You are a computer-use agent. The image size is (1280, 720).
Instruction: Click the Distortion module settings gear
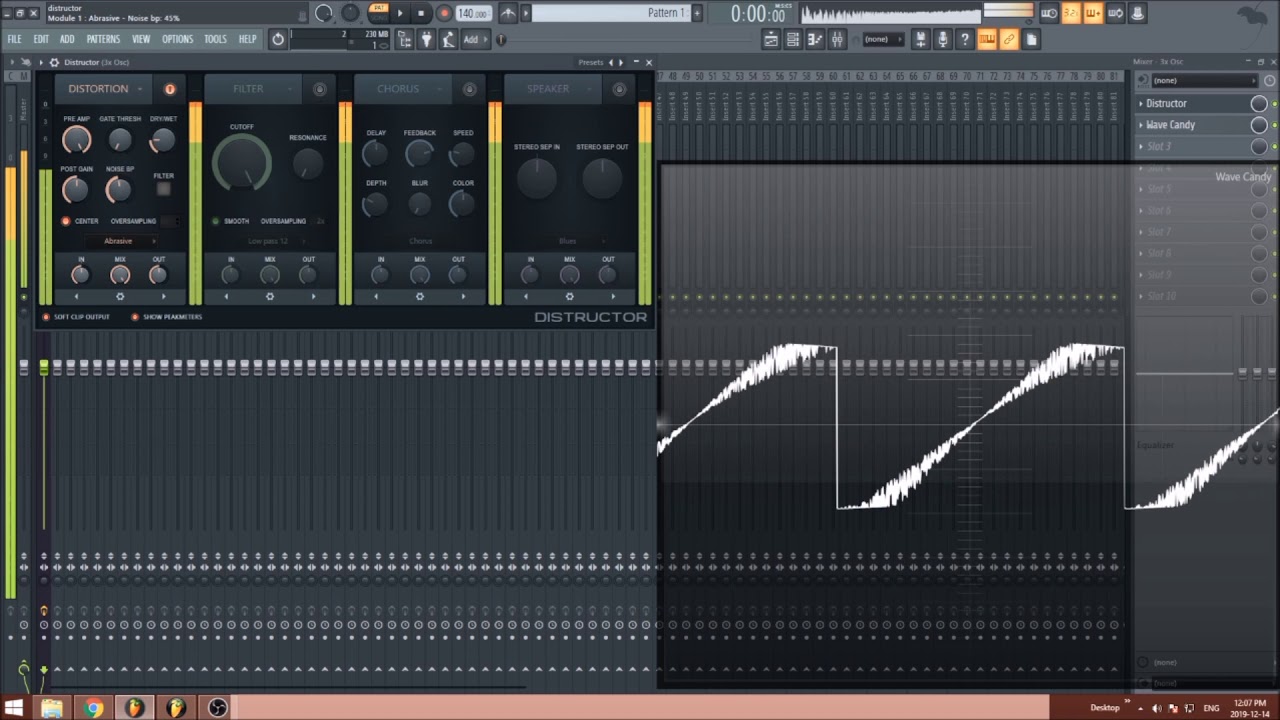(x=120, y=296)
